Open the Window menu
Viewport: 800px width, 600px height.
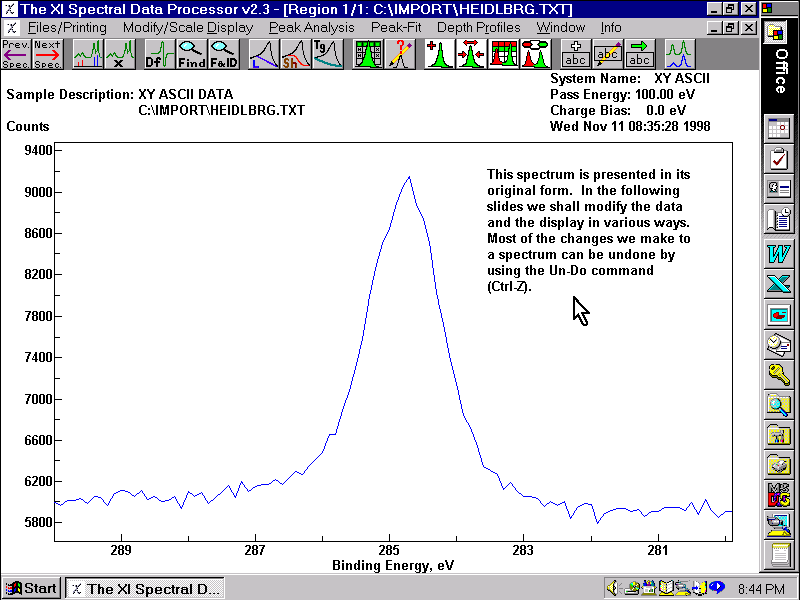pos(560,27)
